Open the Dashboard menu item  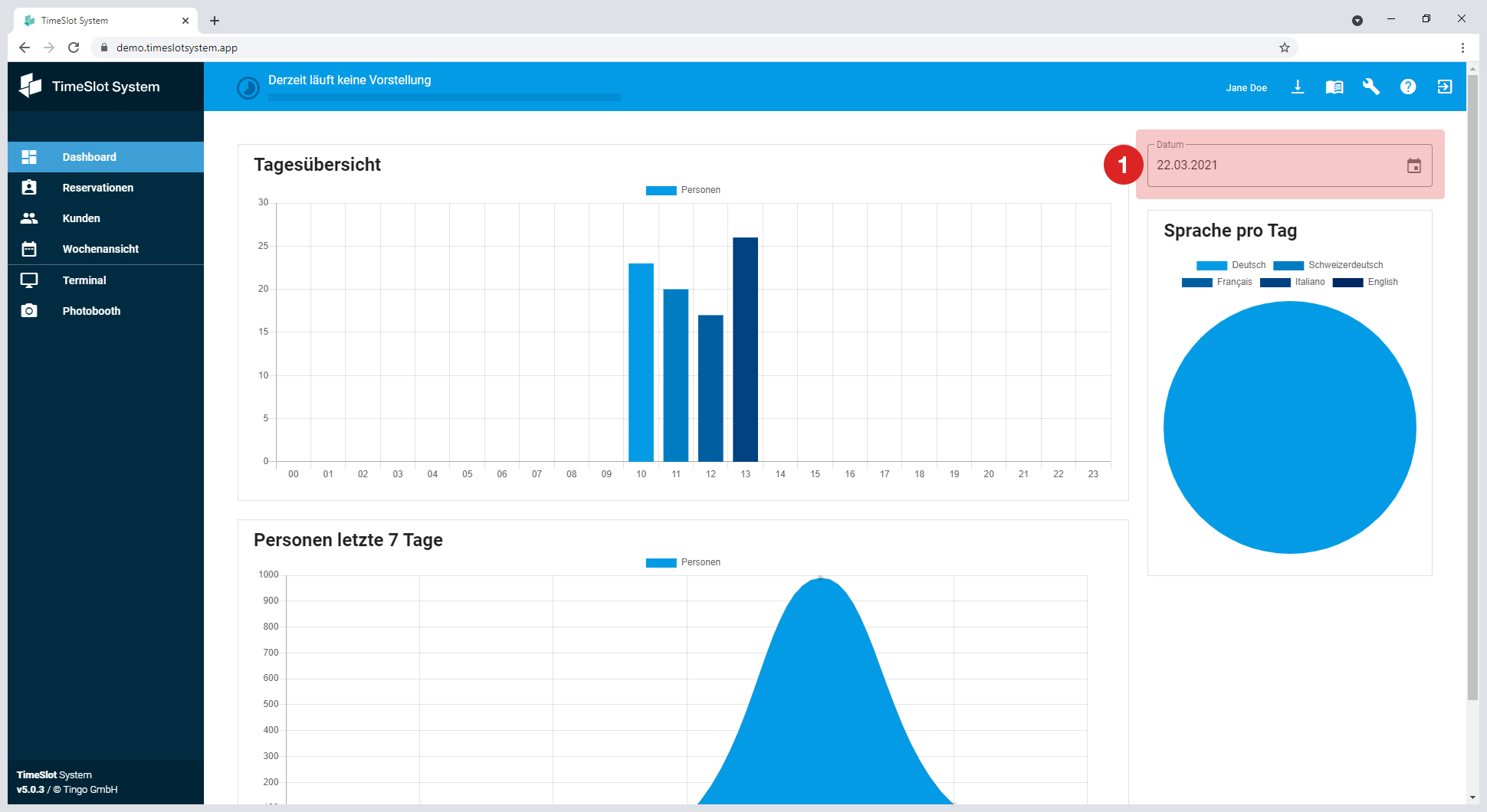coord(106,157)
